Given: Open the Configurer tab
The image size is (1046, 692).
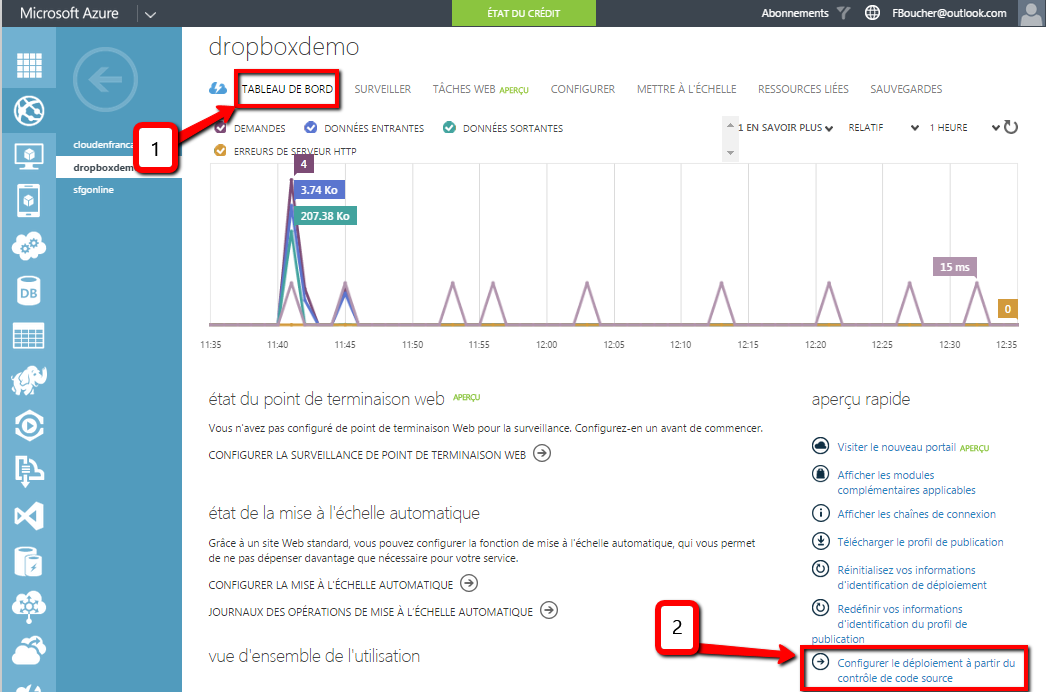Looking at the screenshot, I should coord(582,89).
